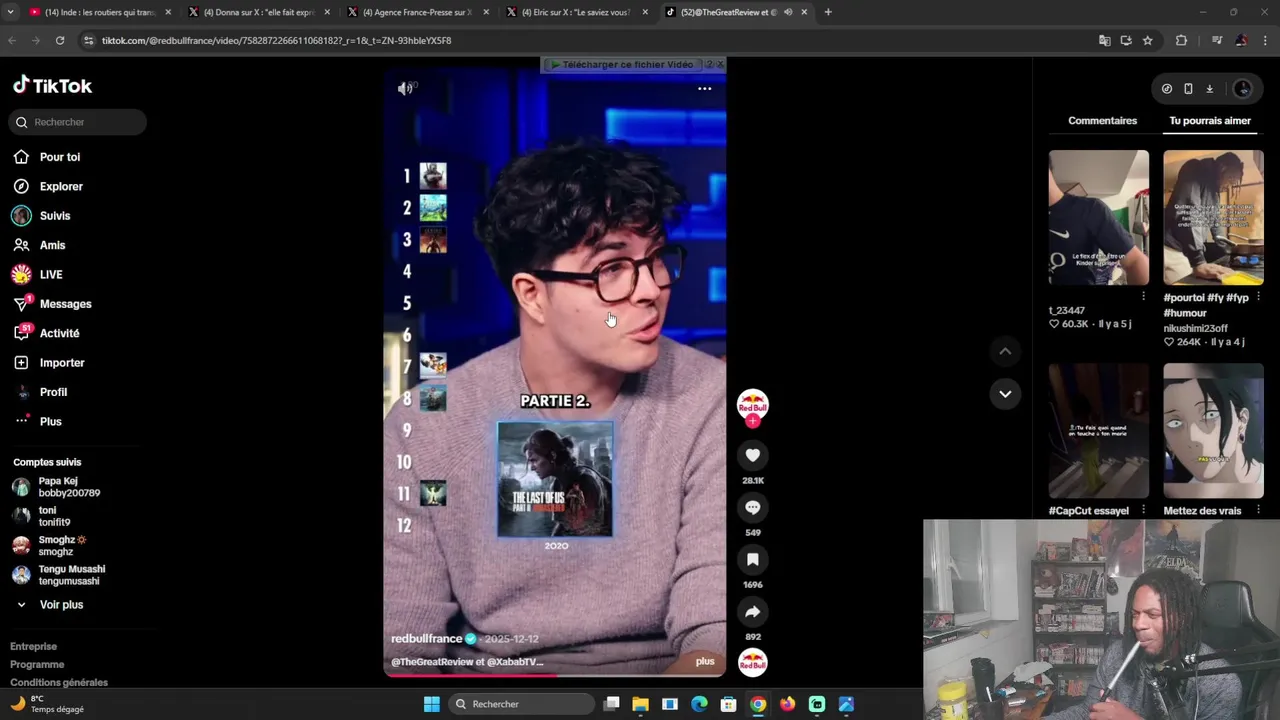Open the Windows Start menu
The height and width of the screenshot is (720, 1280).
[431, 704]
